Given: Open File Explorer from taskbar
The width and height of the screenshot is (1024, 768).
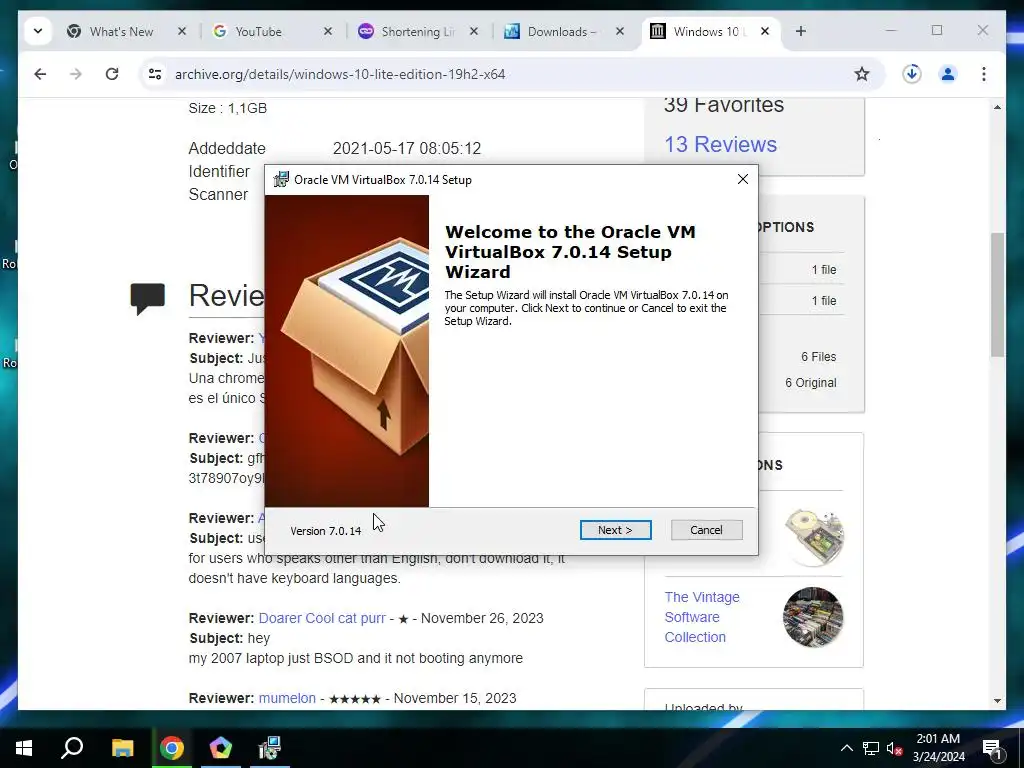Looking at the screenshot, I should tap(122, 748).
